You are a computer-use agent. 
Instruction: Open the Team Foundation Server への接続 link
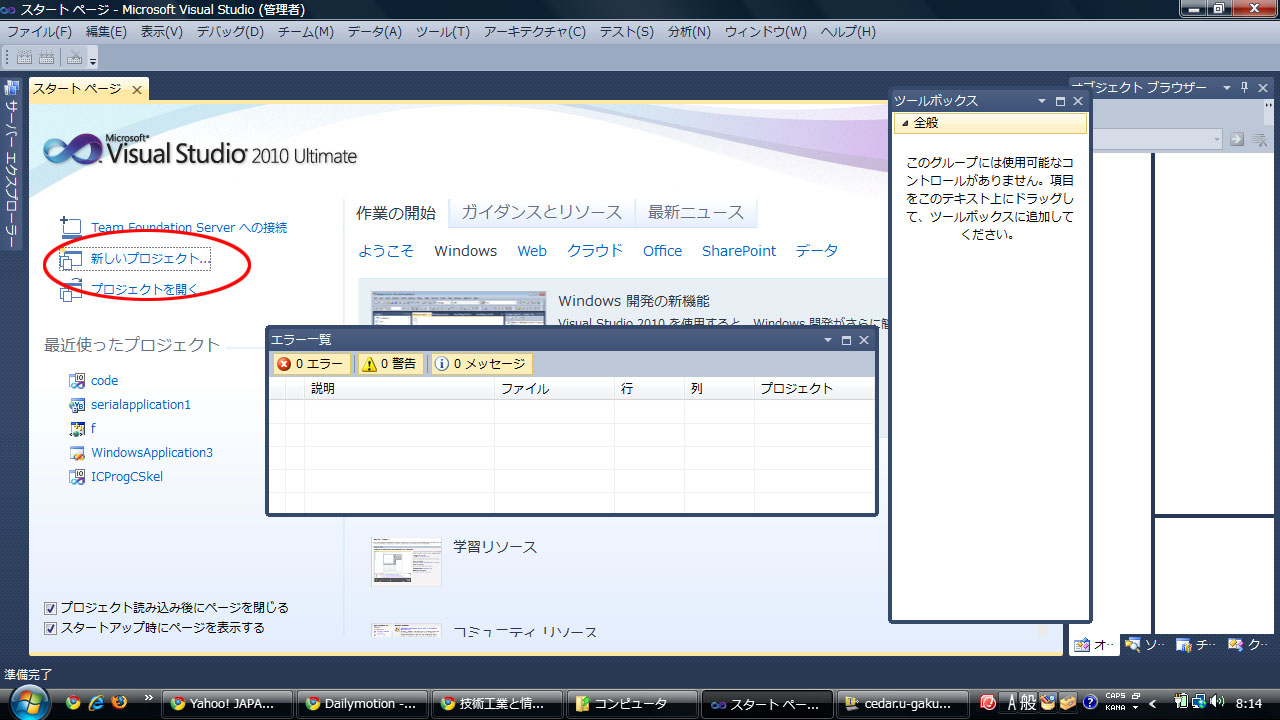(189, 228)
